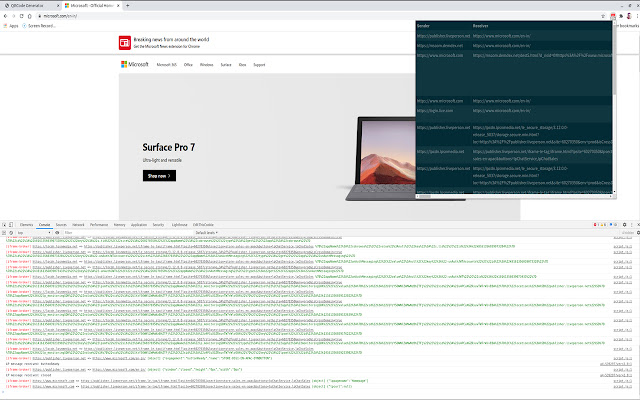This screenshot has height=400, width=640.
Task: Click the red error count indicator in DevTools
Action: pos(596,225)
